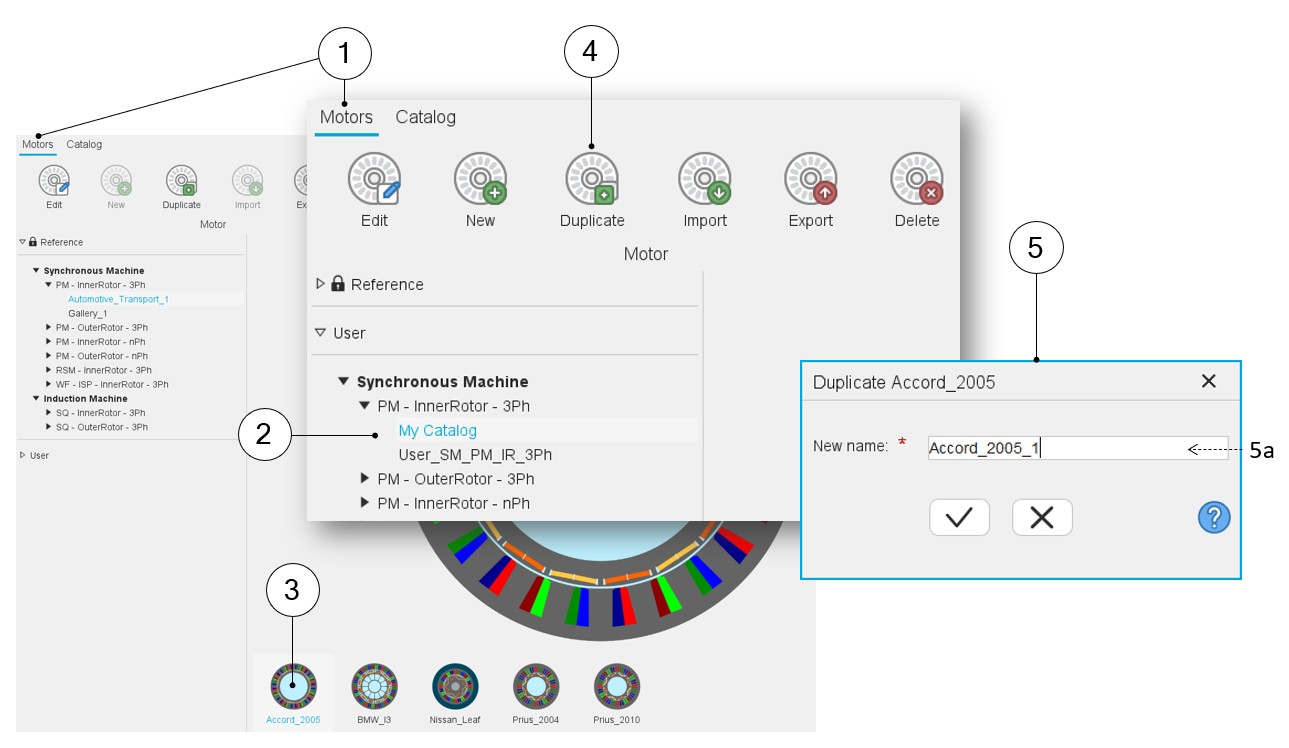
Task: Expand the User section in the small background window
Action: 22,455
